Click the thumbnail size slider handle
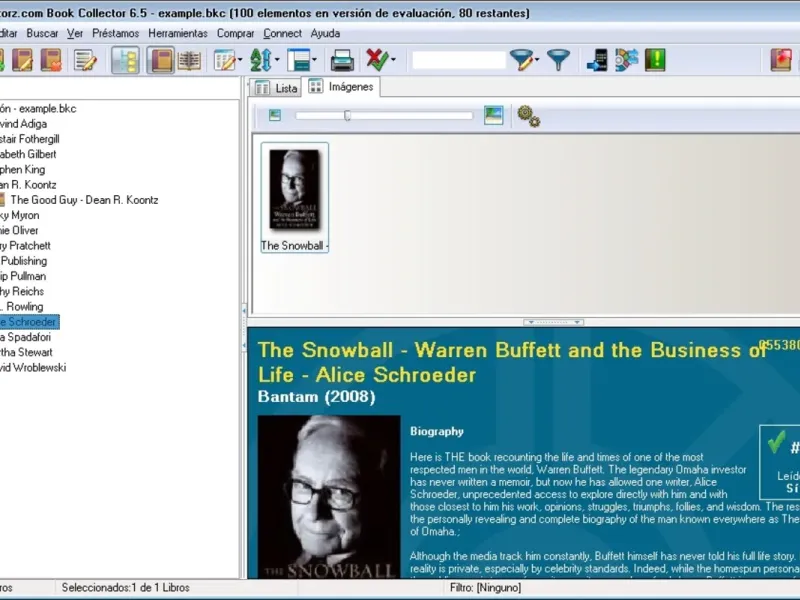Viewport: 800px width, 600px height. tap(347, 116)
